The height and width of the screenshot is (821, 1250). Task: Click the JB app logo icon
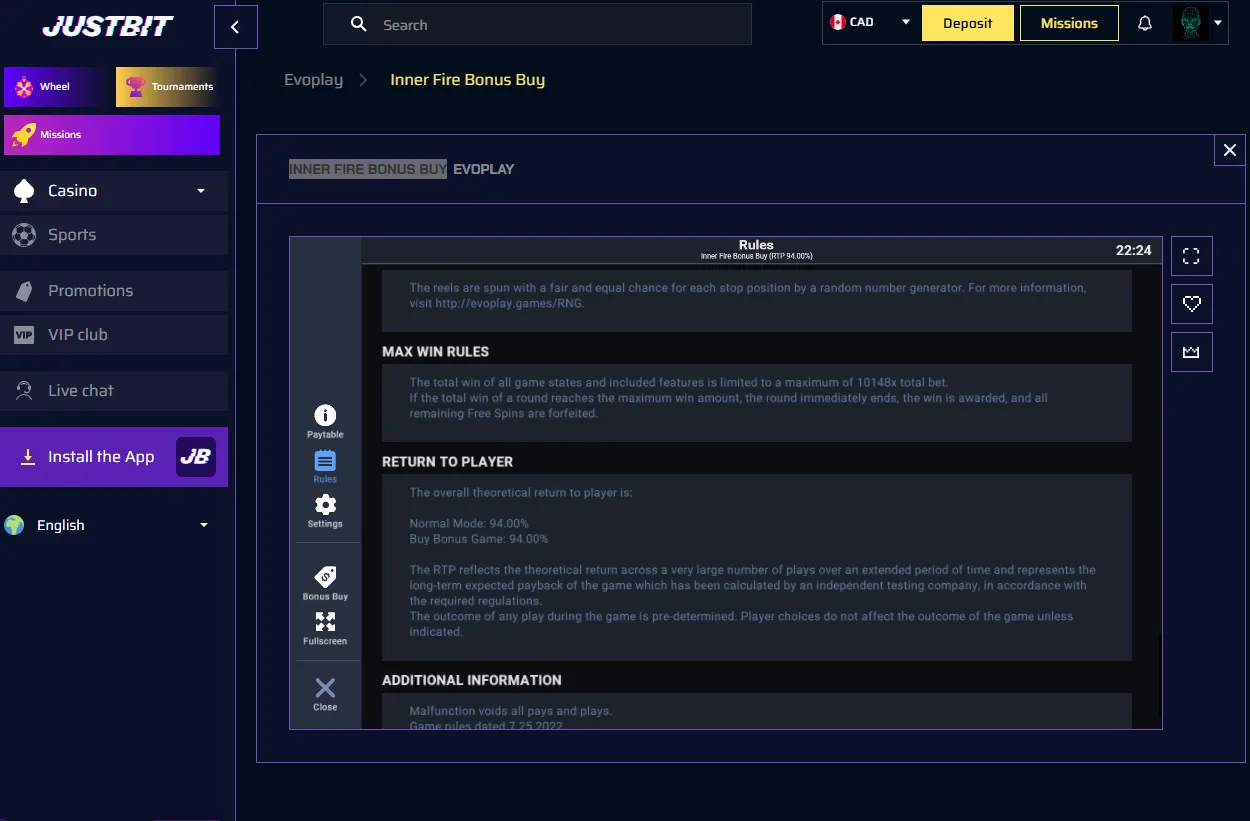click(196, 457)
